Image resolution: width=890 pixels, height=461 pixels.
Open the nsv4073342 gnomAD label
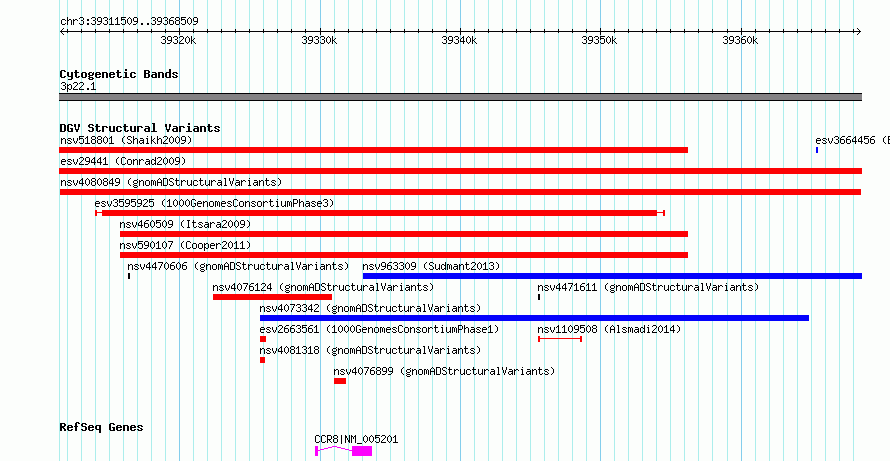(x=370, y=308)
